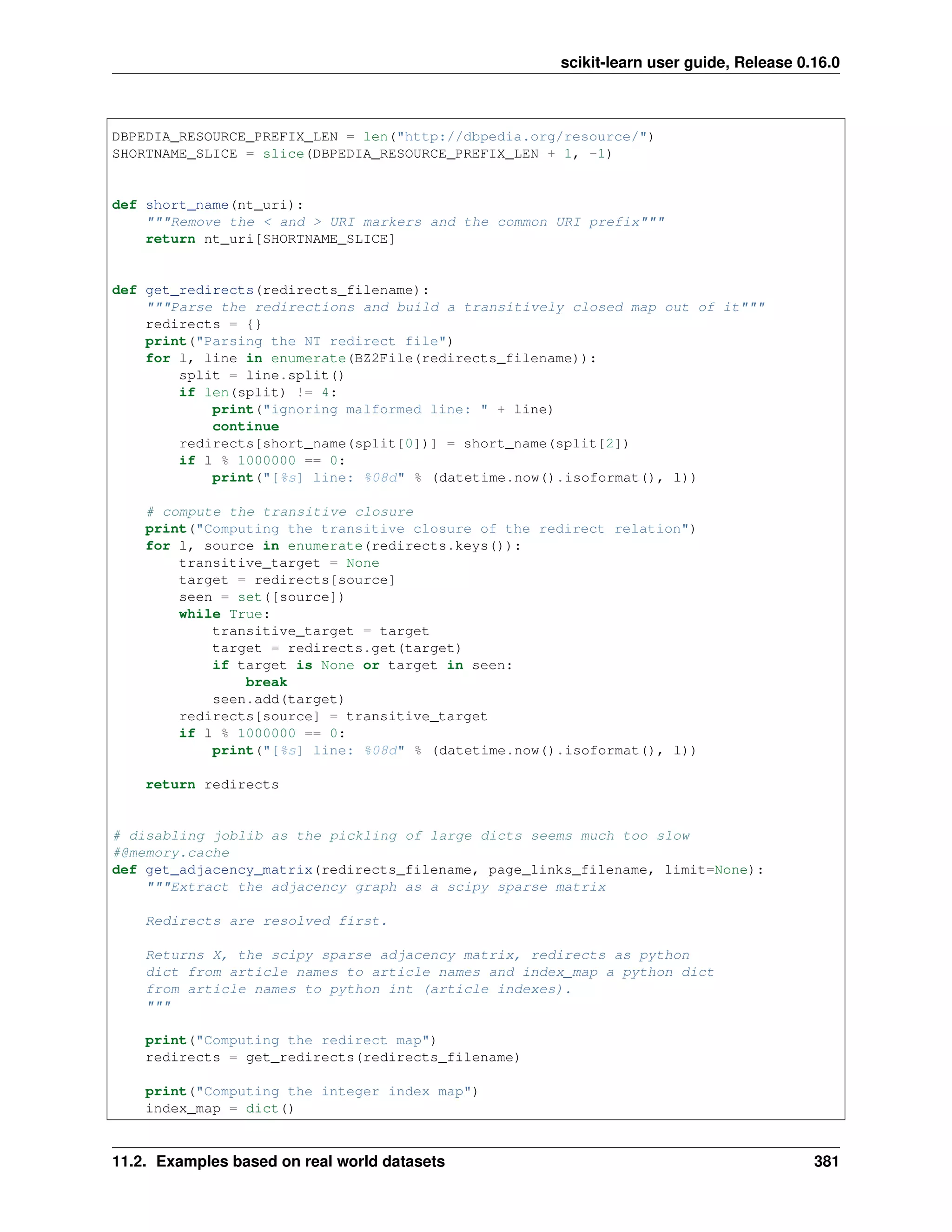This screenshot has width=952, height=1232.
Task: Click footer '11.2. Examples based on real world datasets'
Action: 278,1161
